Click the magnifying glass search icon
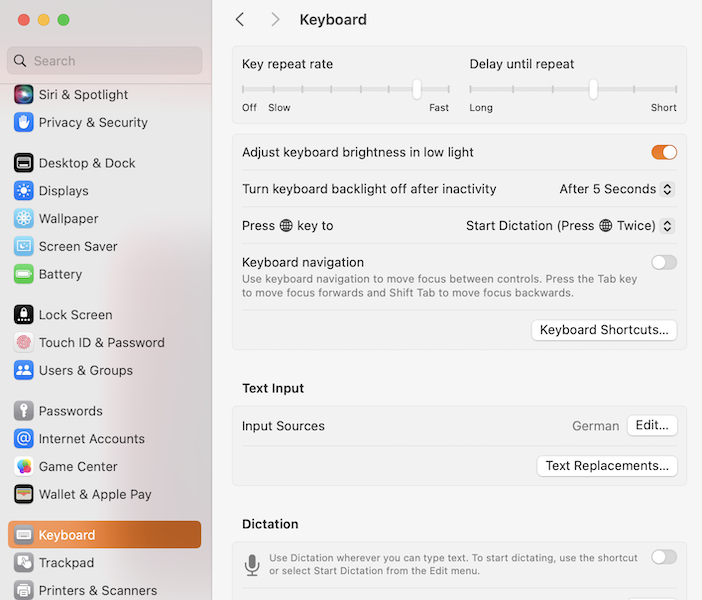This screenshot has width=702, height=600. coord(20,60)
